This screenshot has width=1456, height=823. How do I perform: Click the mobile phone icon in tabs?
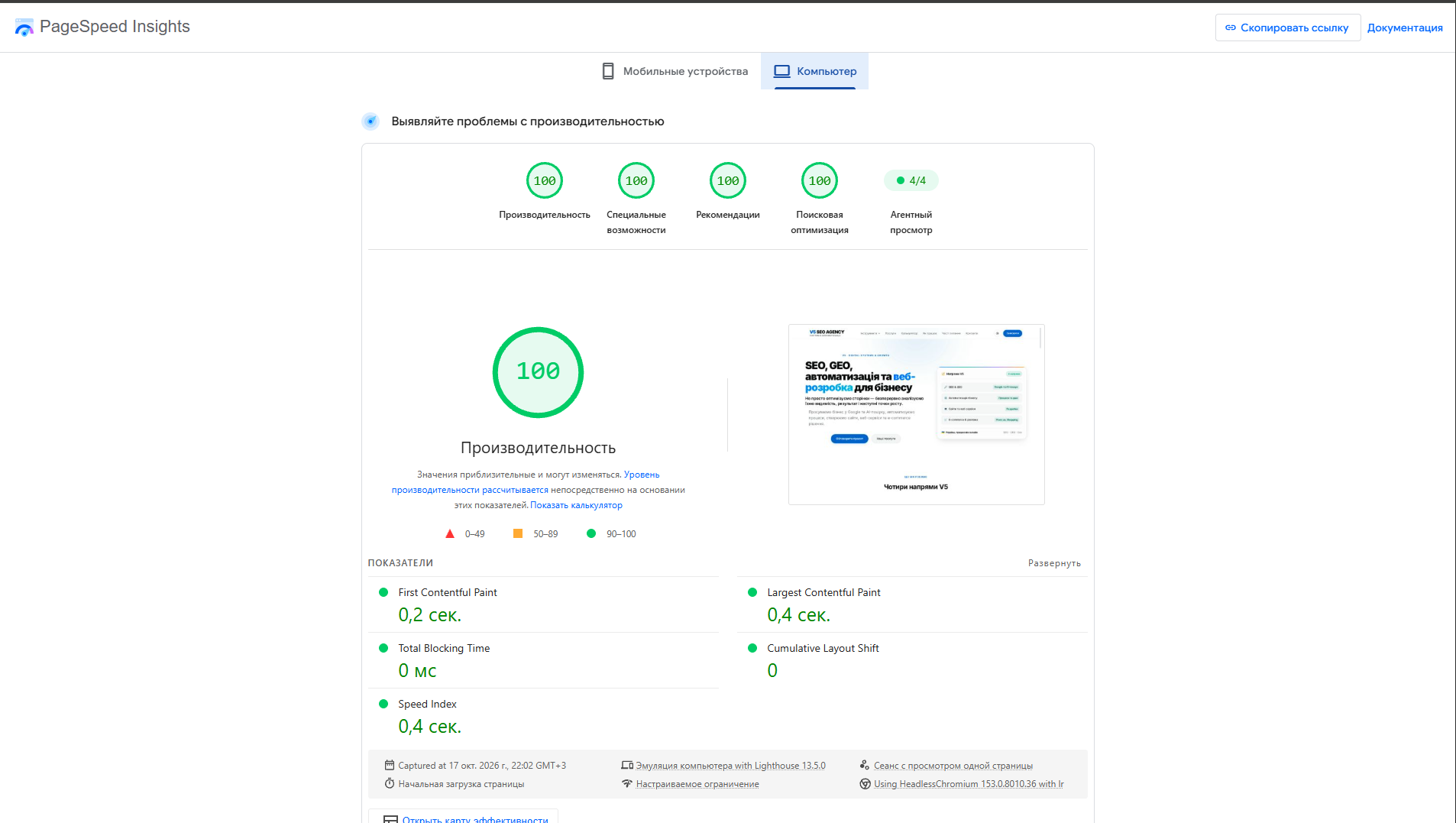pos(608,71)
